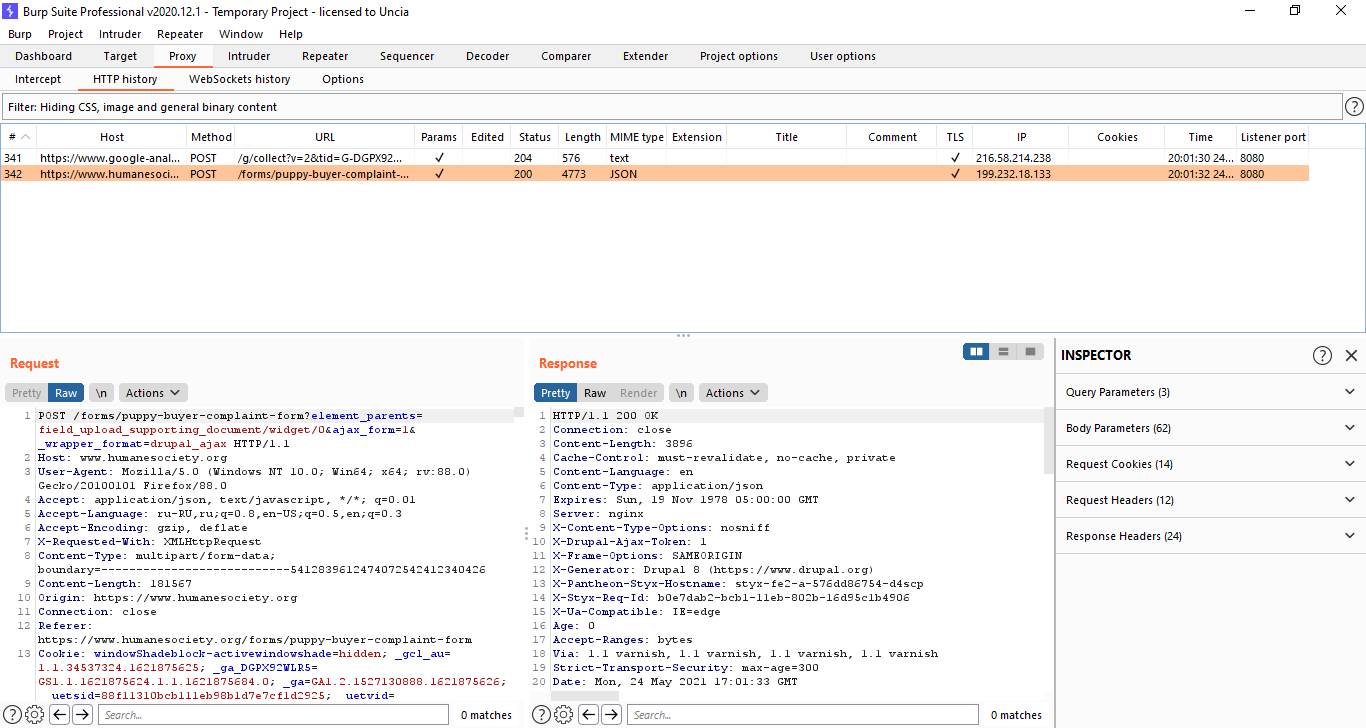Expand Request Cookies (14) in Inspector
The image size is (1366, 728).
click(1211, 464)
